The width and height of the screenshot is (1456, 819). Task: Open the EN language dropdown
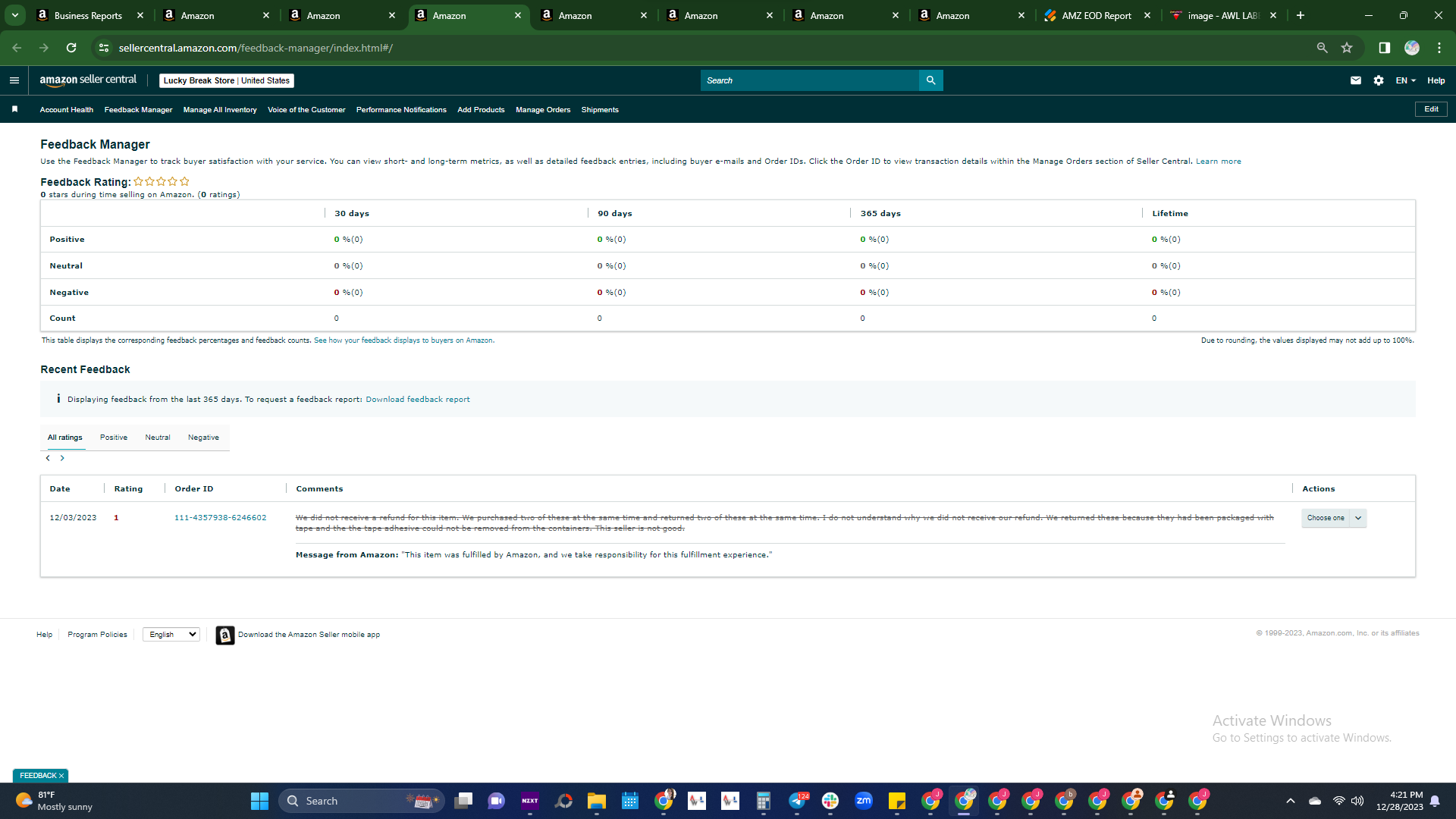[1405, 80]
